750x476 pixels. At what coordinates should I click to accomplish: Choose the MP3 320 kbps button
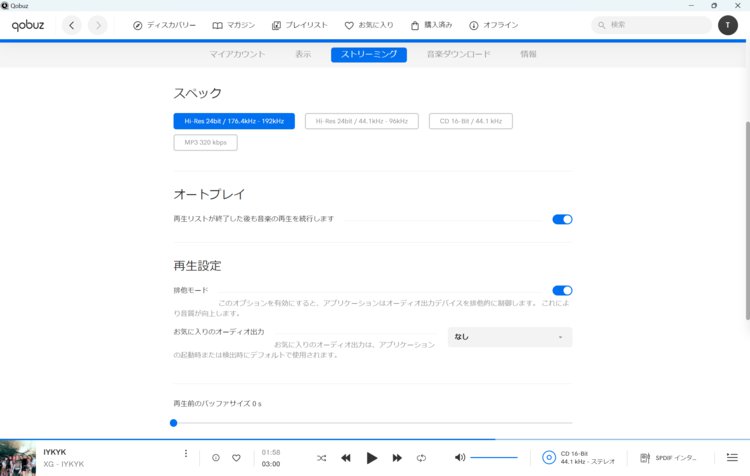[205, 143]
